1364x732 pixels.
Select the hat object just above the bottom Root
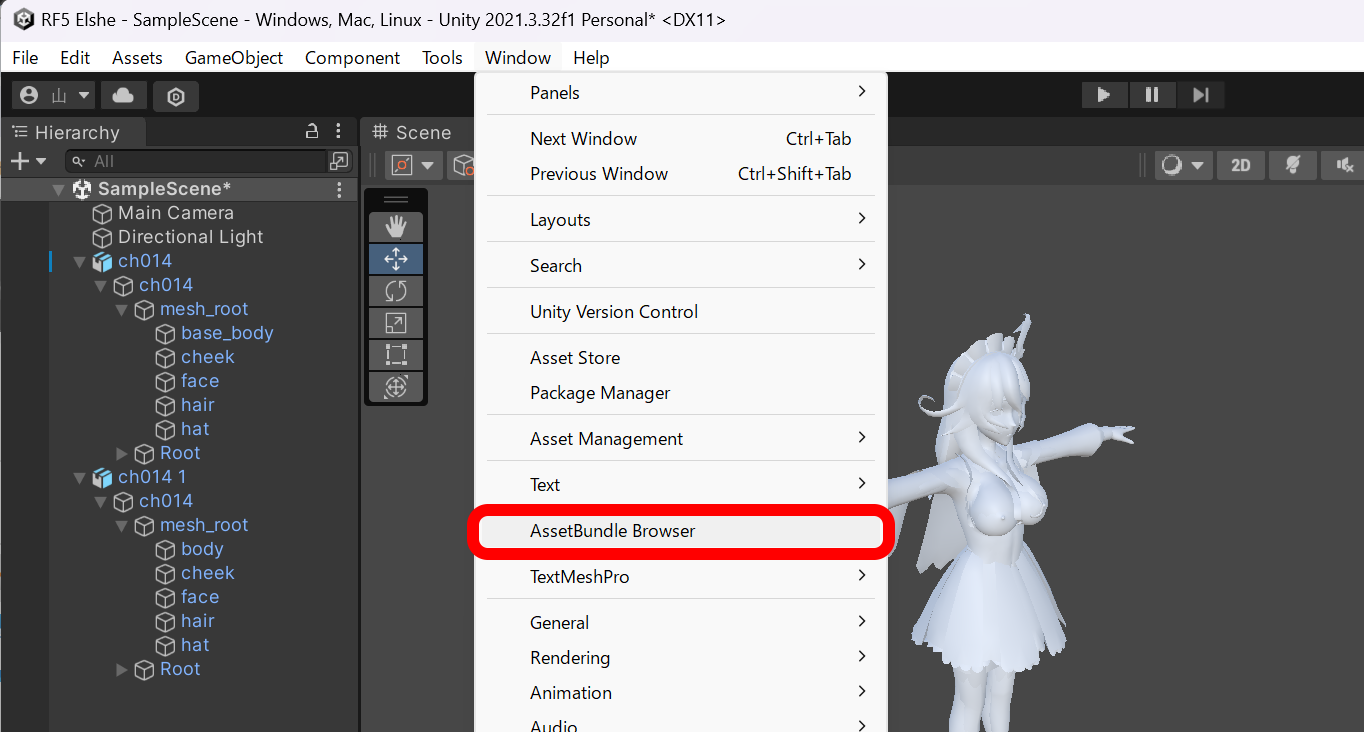pyautogui.click(x=195, y=645)
